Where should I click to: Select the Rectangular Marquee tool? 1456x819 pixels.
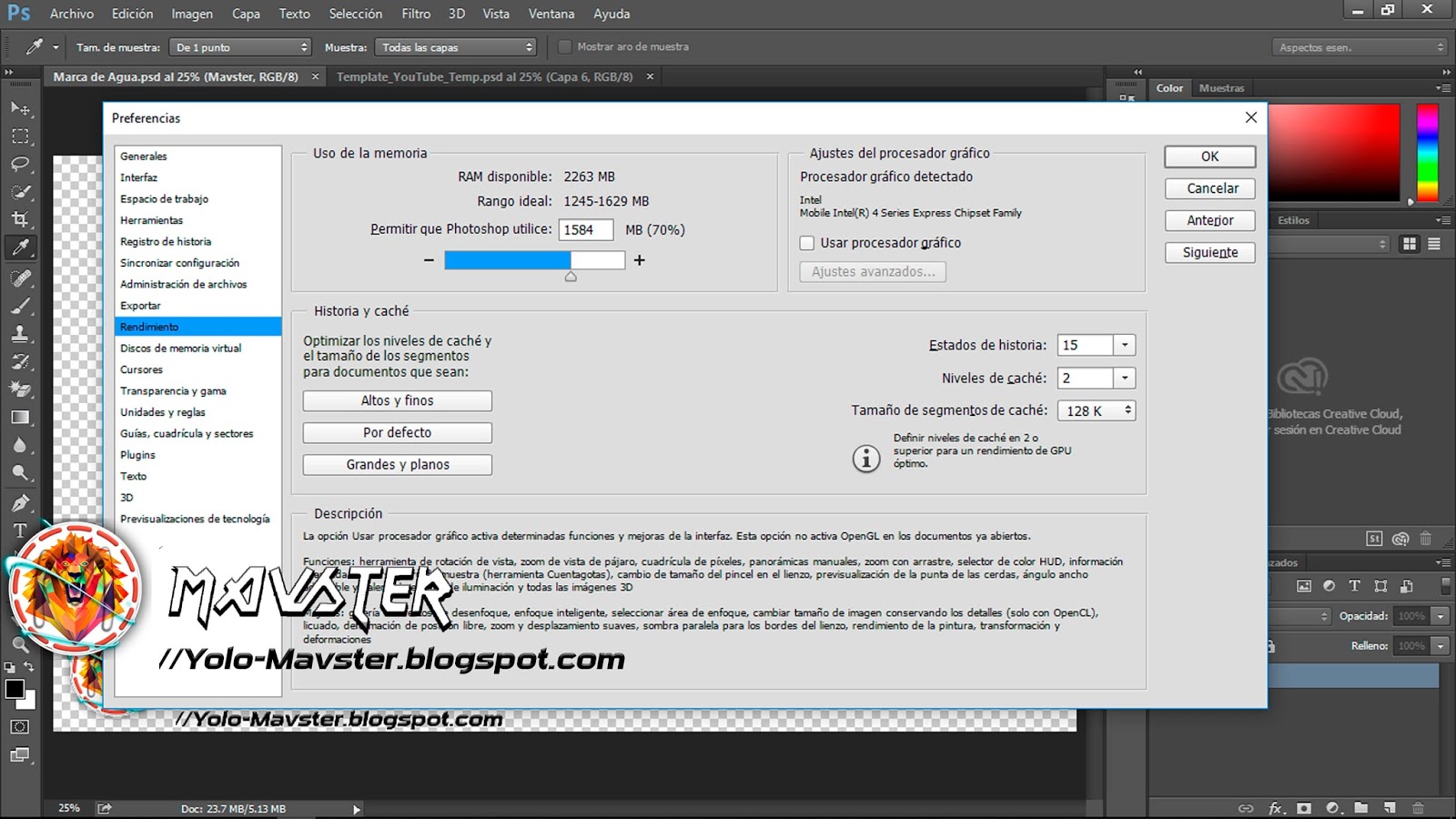tap(20, 136)
